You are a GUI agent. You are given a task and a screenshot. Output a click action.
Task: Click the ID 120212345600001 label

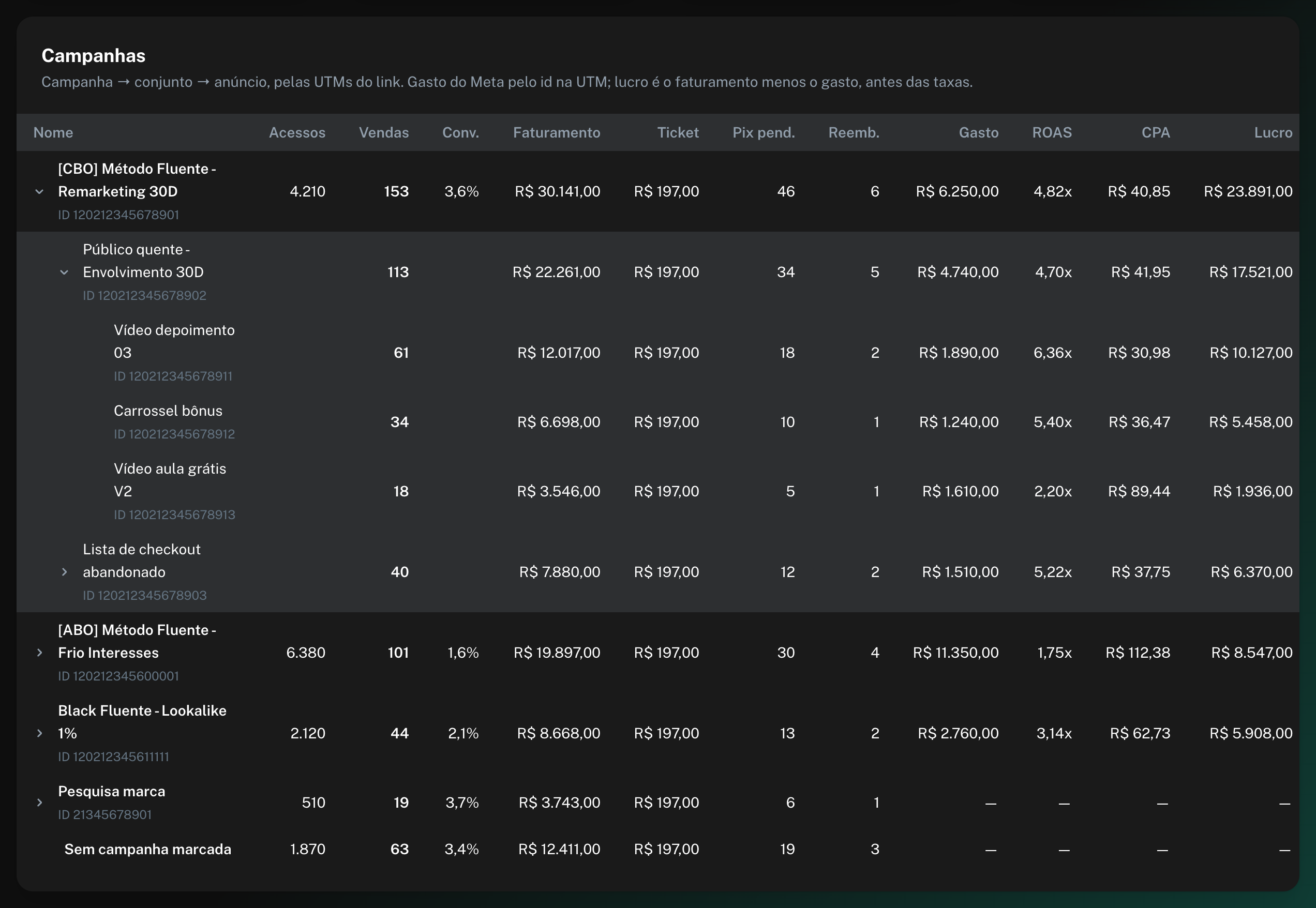coord(118,676)
